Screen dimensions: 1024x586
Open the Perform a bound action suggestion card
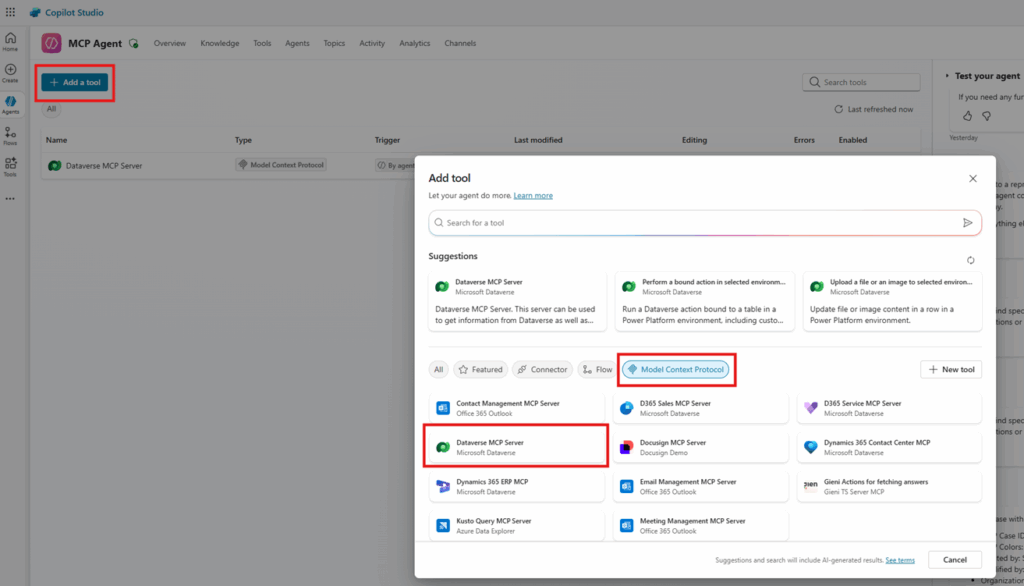[705, 301]
